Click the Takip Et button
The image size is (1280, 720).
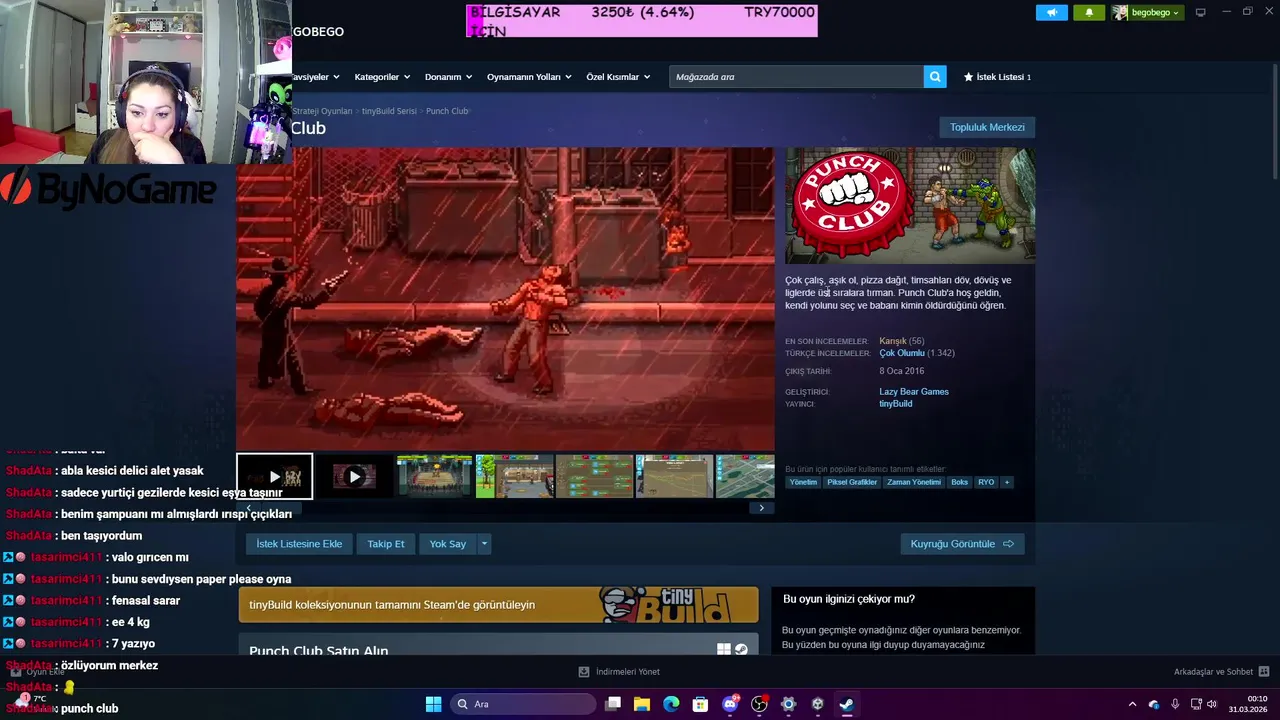coord(386,544)
